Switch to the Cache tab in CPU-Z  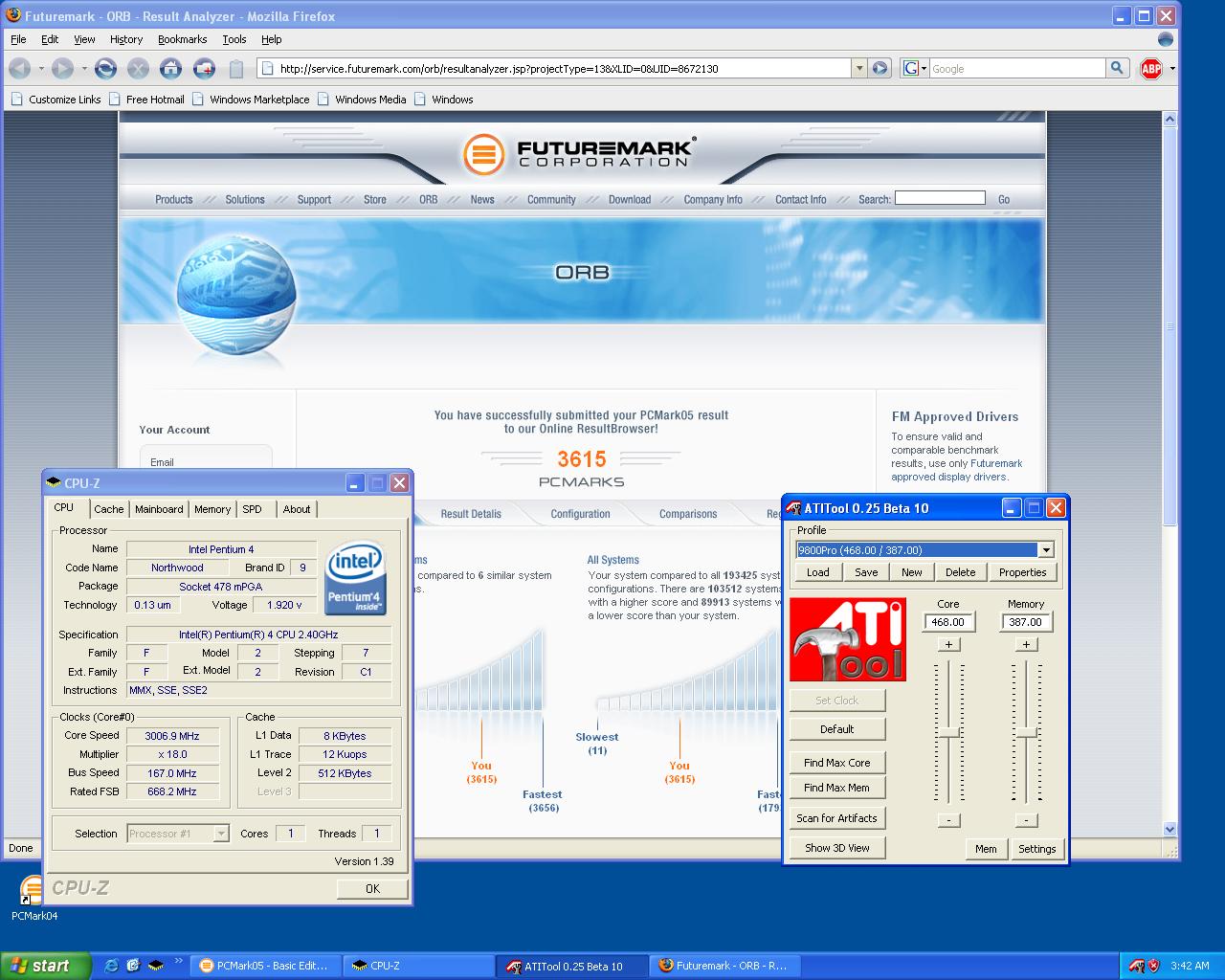pos(109,509)
